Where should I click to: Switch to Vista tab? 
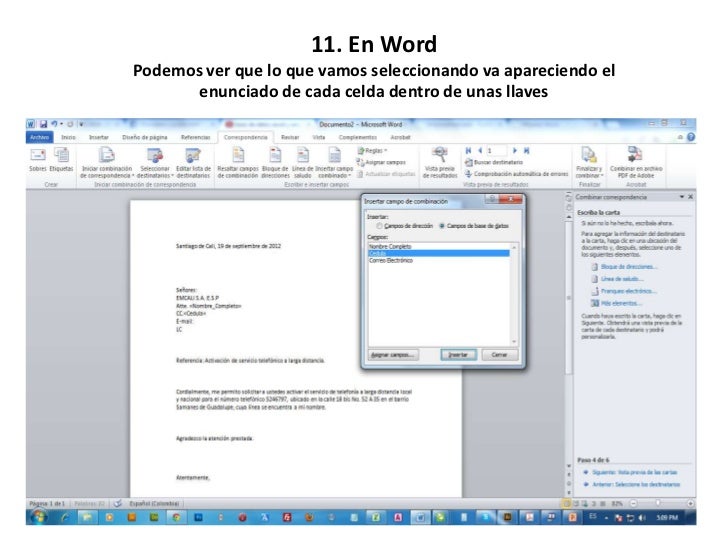click(318, 137)
